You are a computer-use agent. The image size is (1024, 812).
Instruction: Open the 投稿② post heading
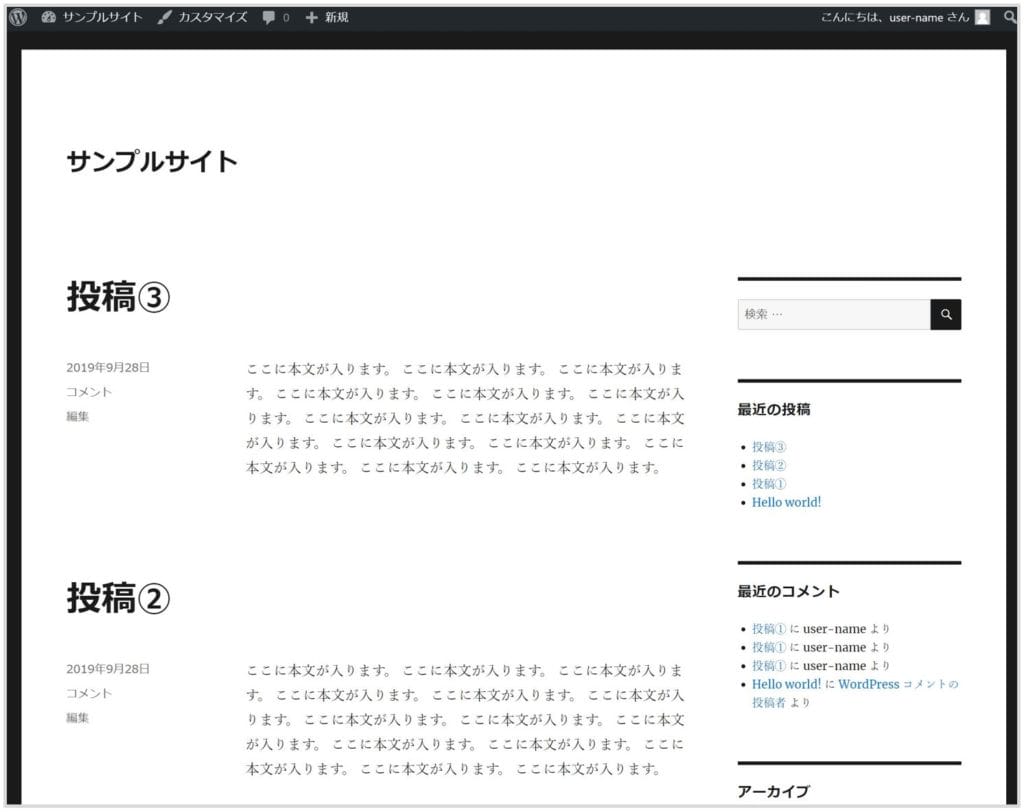click(x=118, y=598)
